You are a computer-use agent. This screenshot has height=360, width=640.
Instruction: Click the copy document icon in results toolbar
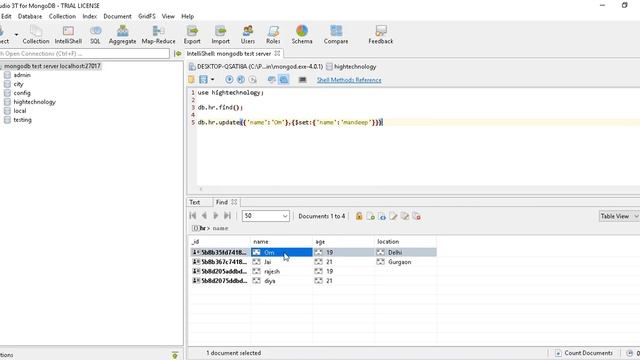[x=405, y=216]
